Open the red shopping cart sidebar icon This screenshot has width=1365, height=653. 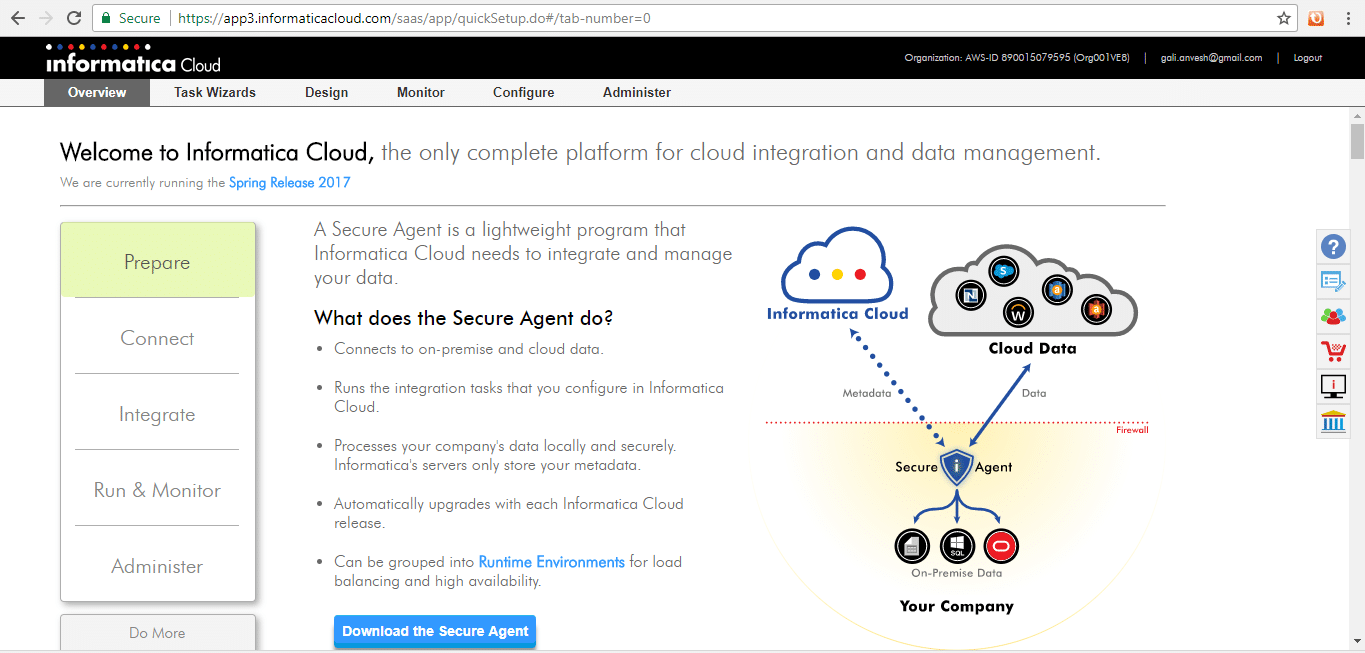point(1333,351)
